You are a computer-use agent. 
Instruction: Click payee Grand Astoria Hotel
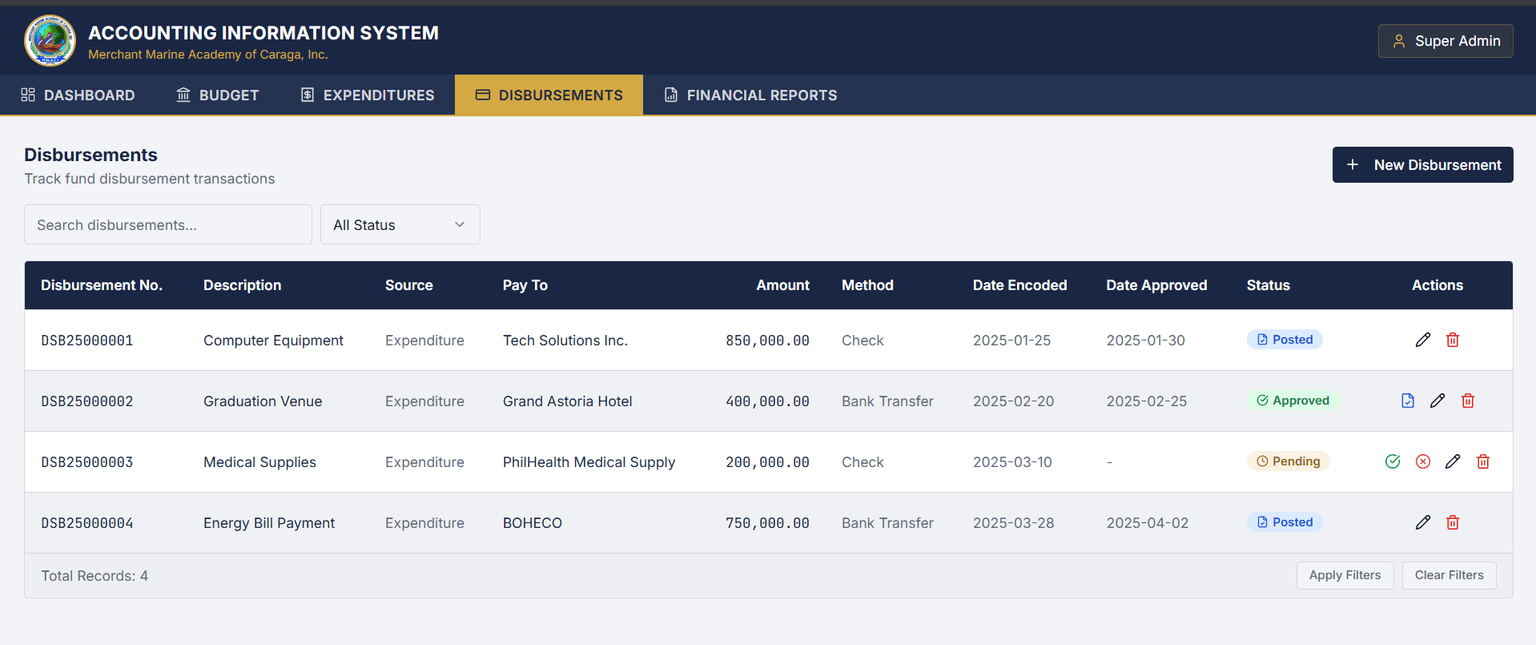pyautogui.click(x=567, y=401)
